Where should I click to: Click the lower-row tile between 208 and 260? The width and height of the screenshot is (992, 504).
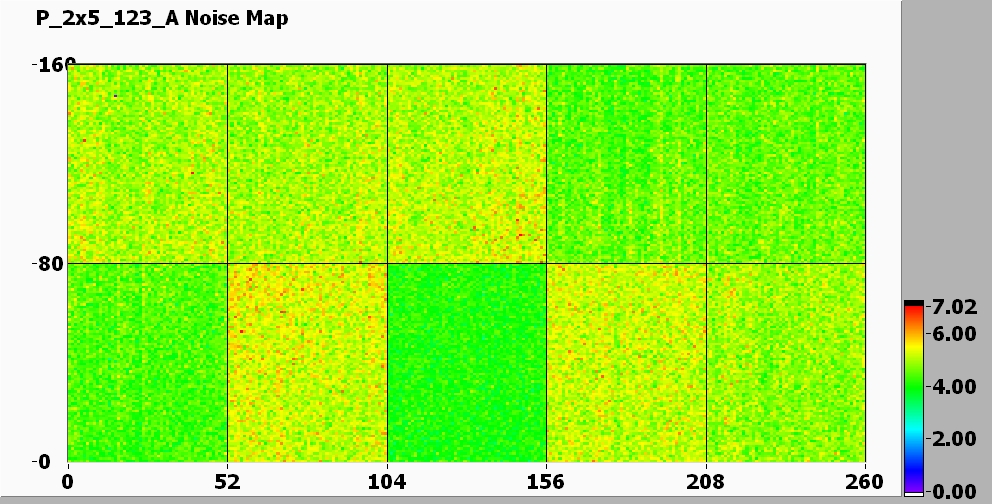(785, 362)
